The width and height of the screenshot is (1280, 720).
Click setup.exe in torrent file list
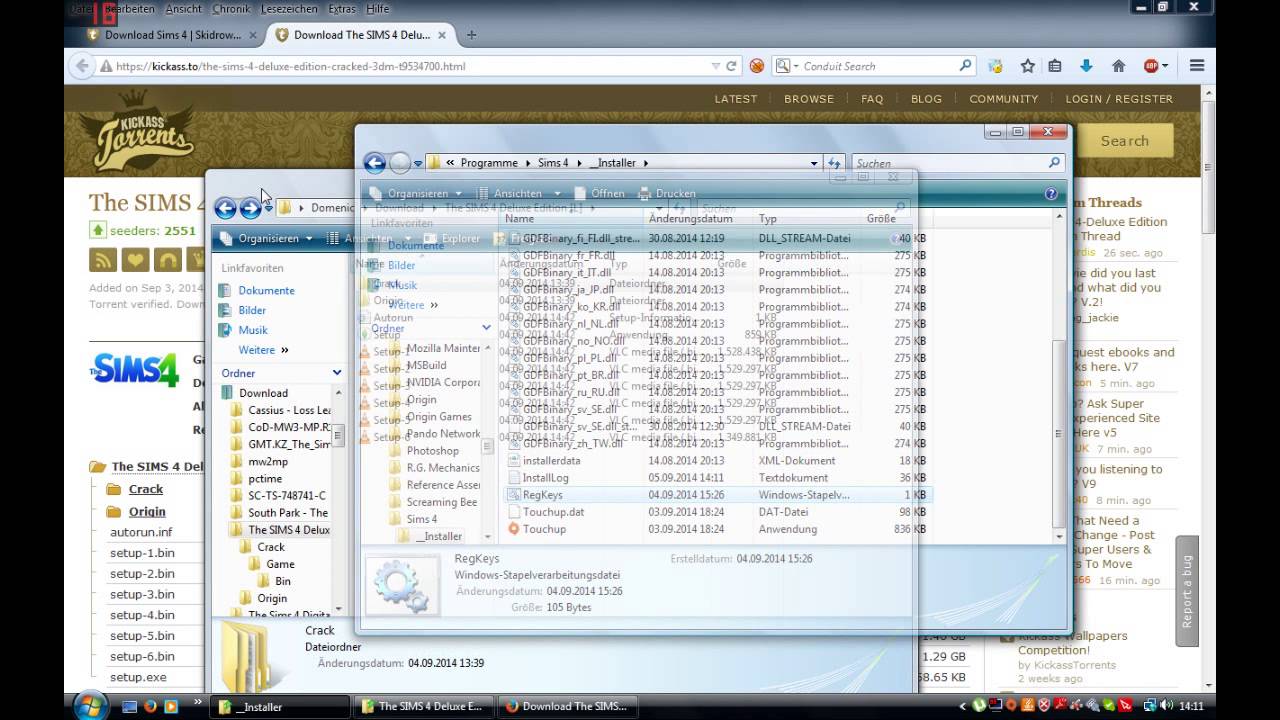tap(138, 677)
